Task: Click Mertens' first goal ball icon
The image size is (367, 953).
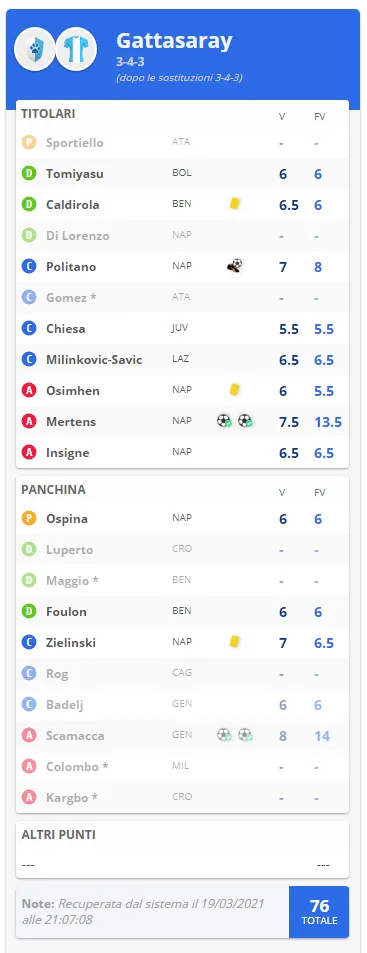Action: point(225,421)
